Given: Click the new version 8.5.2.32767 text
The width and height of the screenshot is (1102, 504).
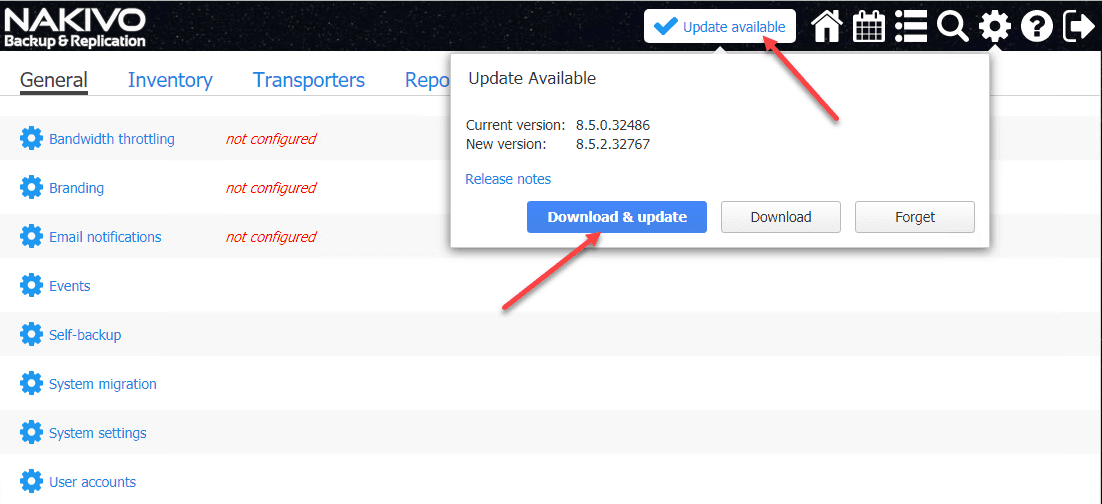Looking at the screenshot, I should (613, 144).
